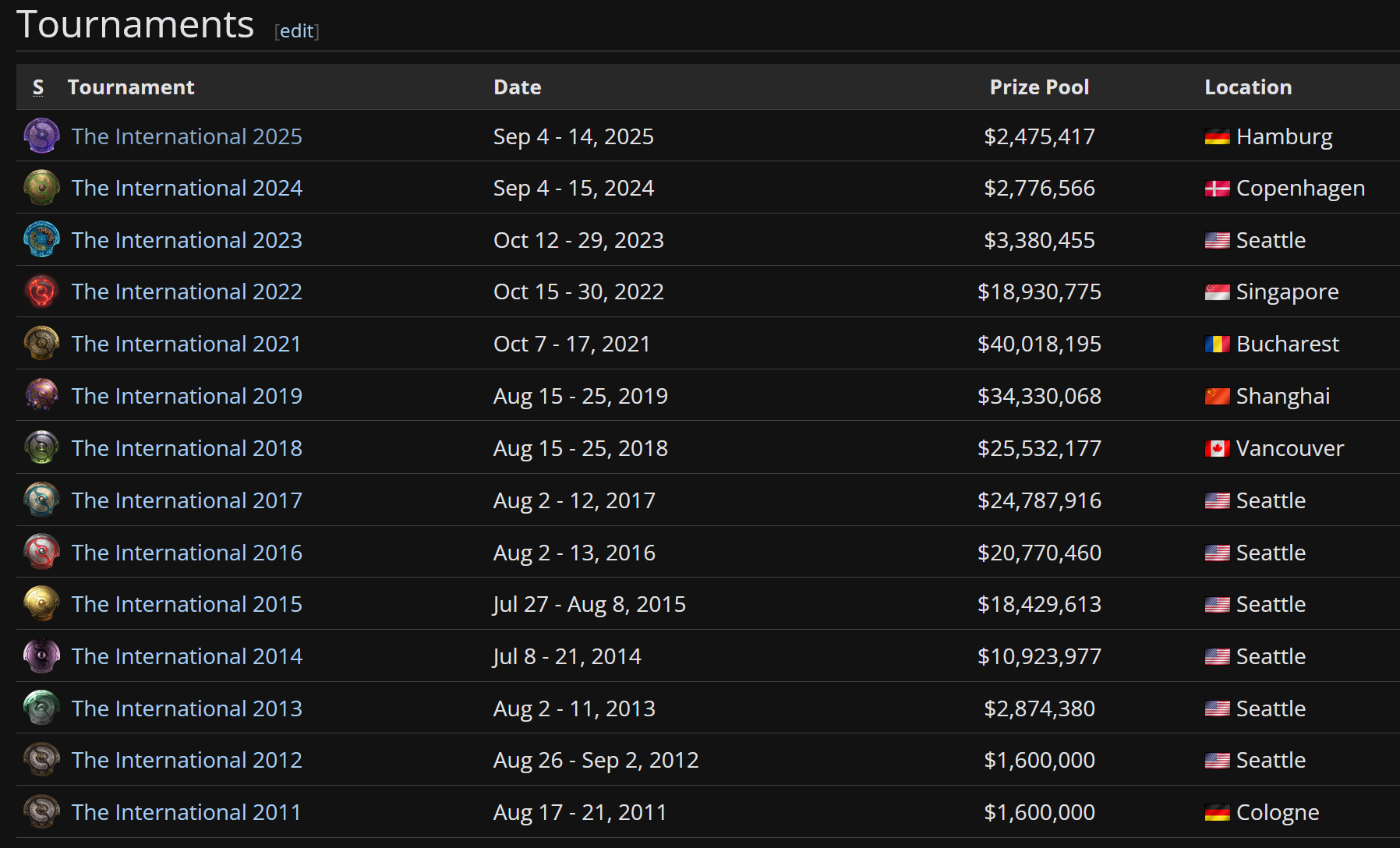This screenshot has height=848, width=1400.
Task: Open The International 2021 tournament page
Action: pos(186,344)
